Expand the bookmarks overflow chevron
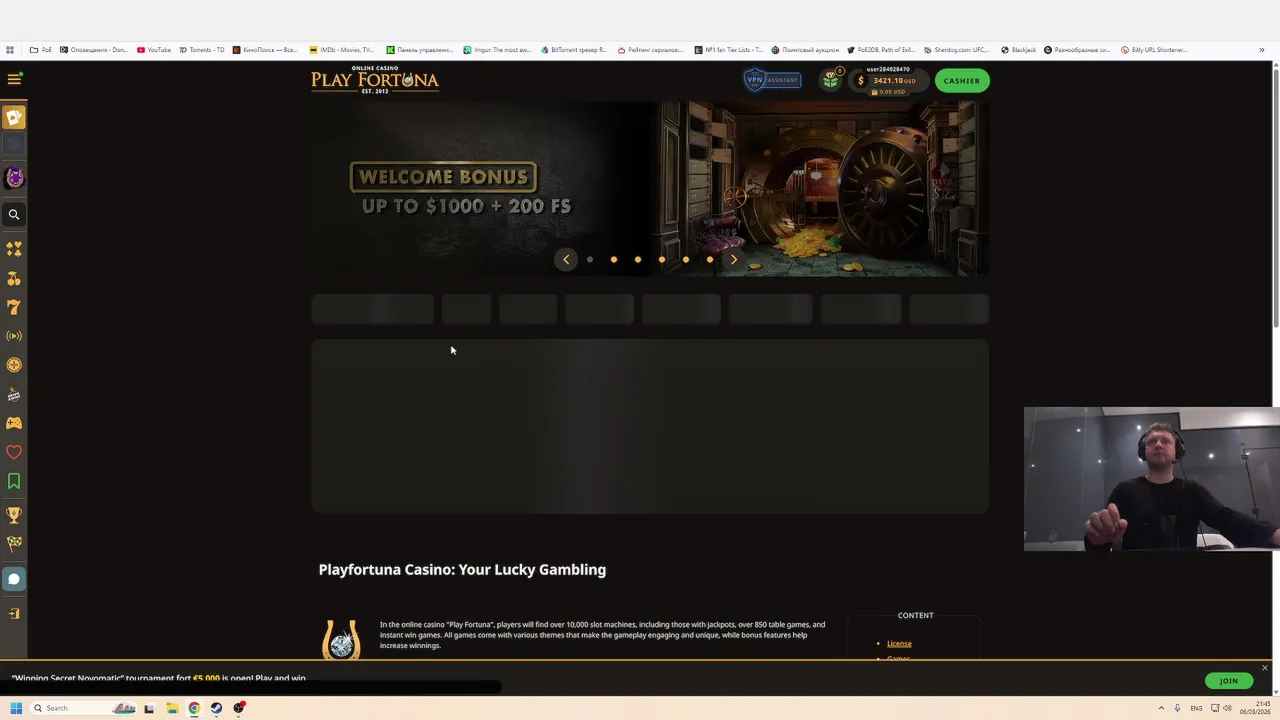Viewport: 1280px width, 720px height. coord(1262,50)
